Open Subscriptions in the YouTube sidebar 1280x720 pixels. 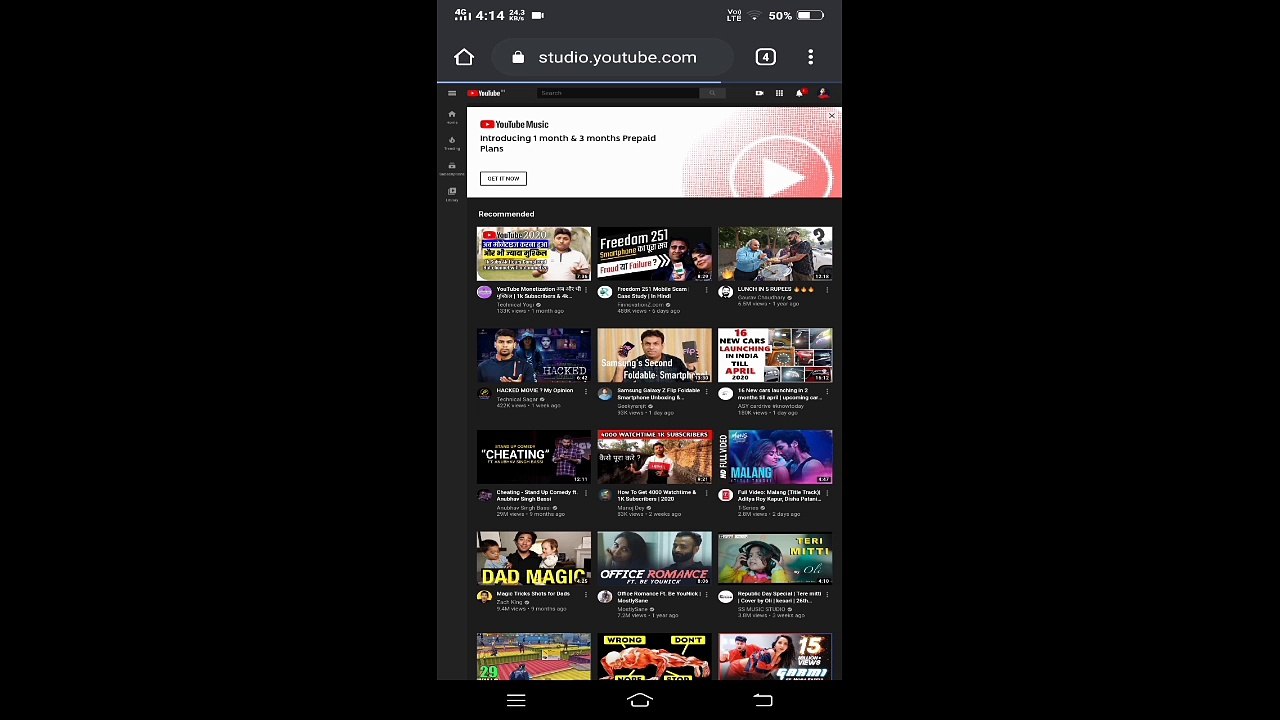pyautogui.click(x=452, y=169)
